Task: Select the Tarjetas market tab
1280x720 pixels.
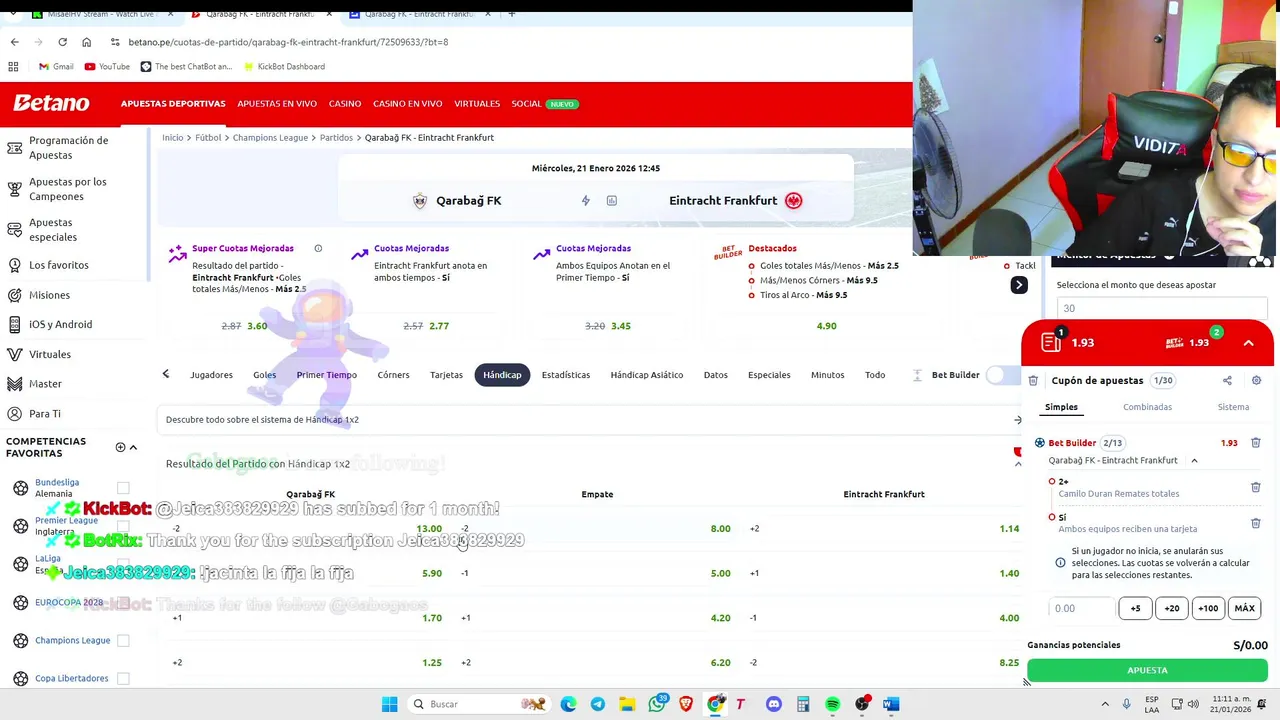Action: point(446,375)
